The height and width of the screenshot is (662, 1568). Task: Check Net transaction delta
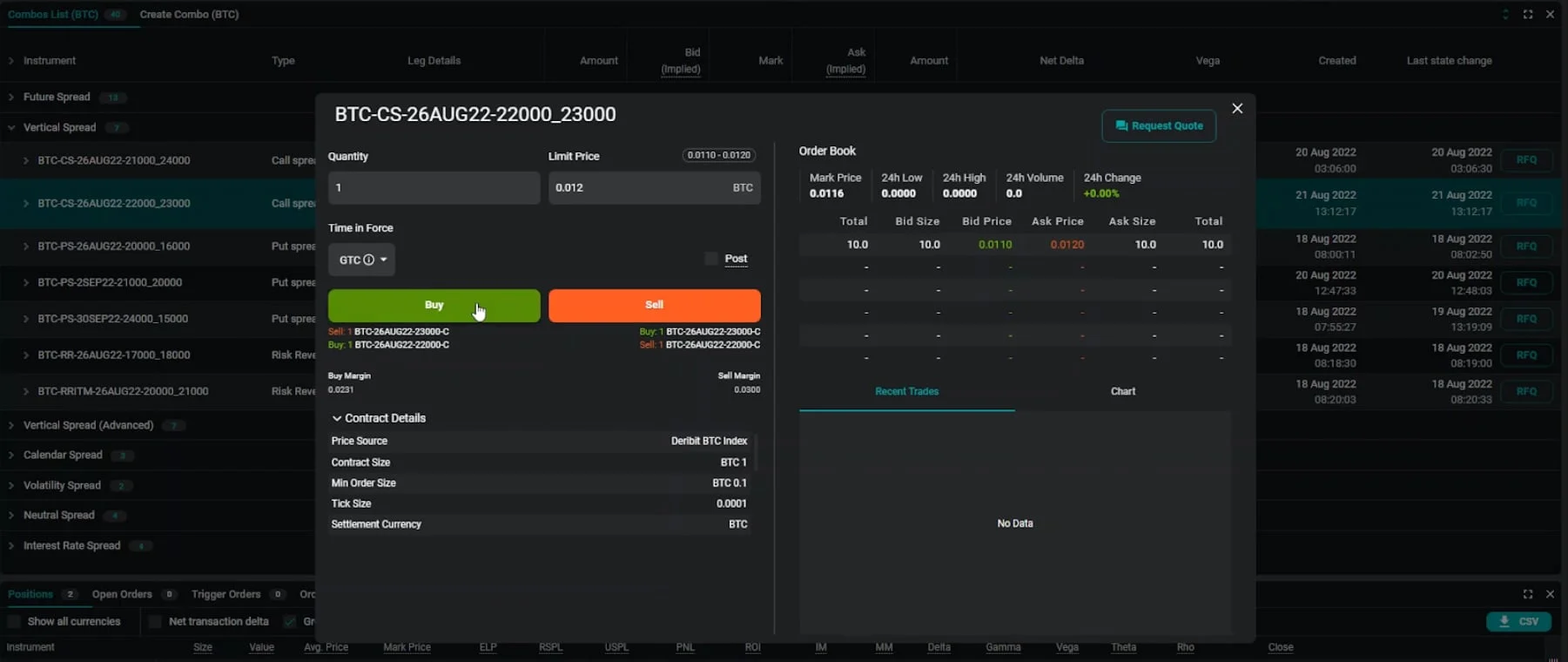click(155, 621)
